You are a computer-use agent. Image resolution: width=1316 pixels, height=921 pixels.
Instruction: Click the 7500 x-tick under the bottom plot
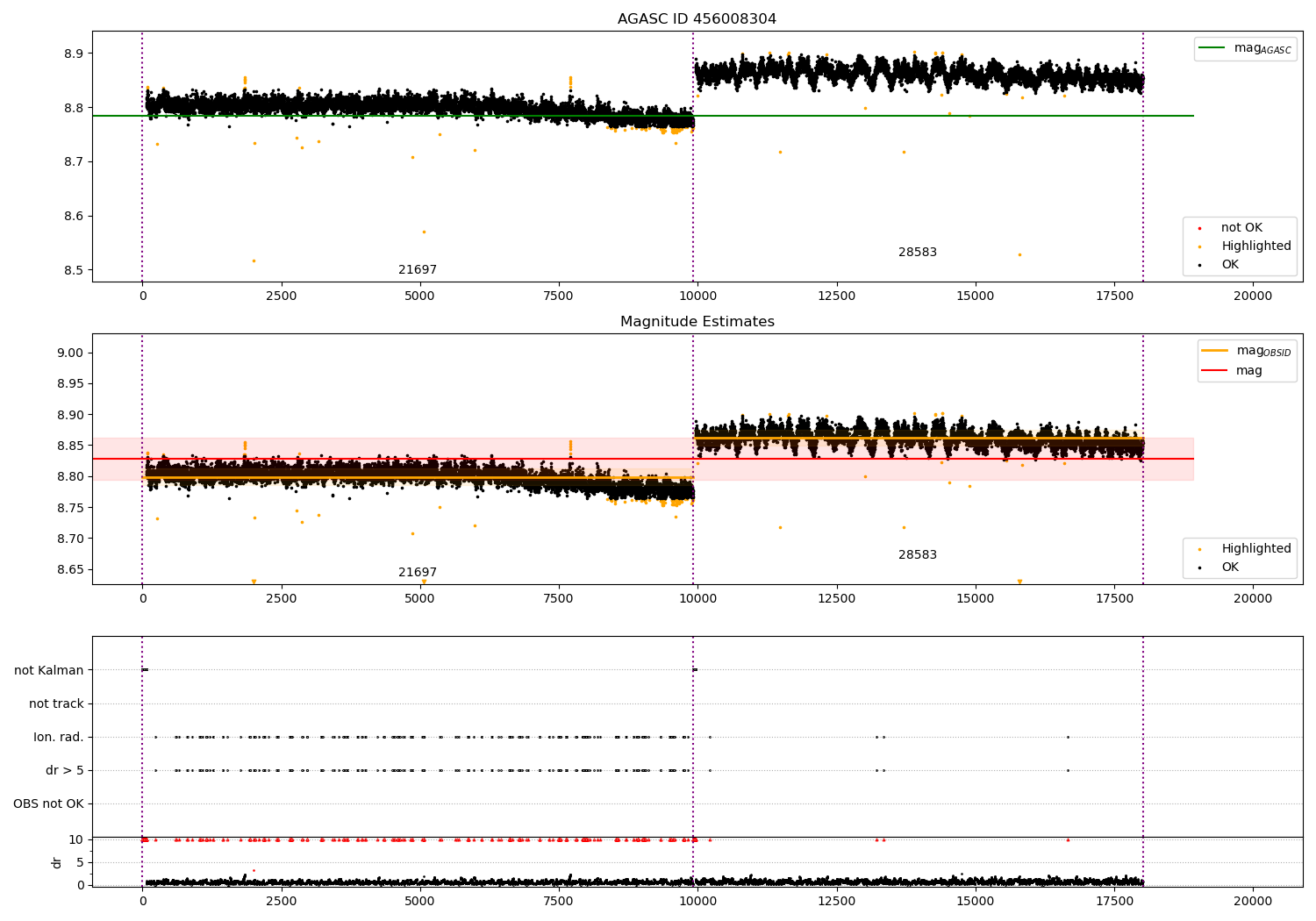pyautogui.click(x=559, y=902)
